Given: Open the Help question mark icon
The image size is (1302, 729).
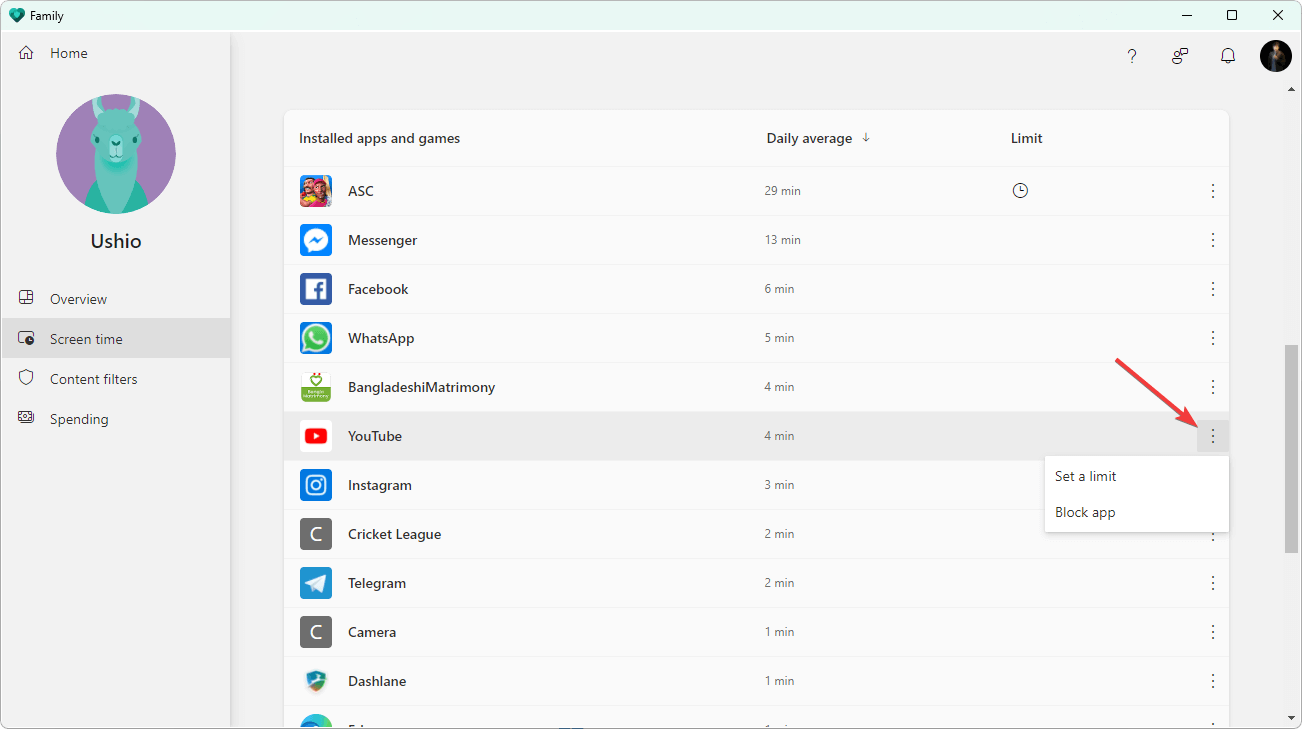Looking at the screenshot, I should pyautogui.click(x=1132, y=56).
